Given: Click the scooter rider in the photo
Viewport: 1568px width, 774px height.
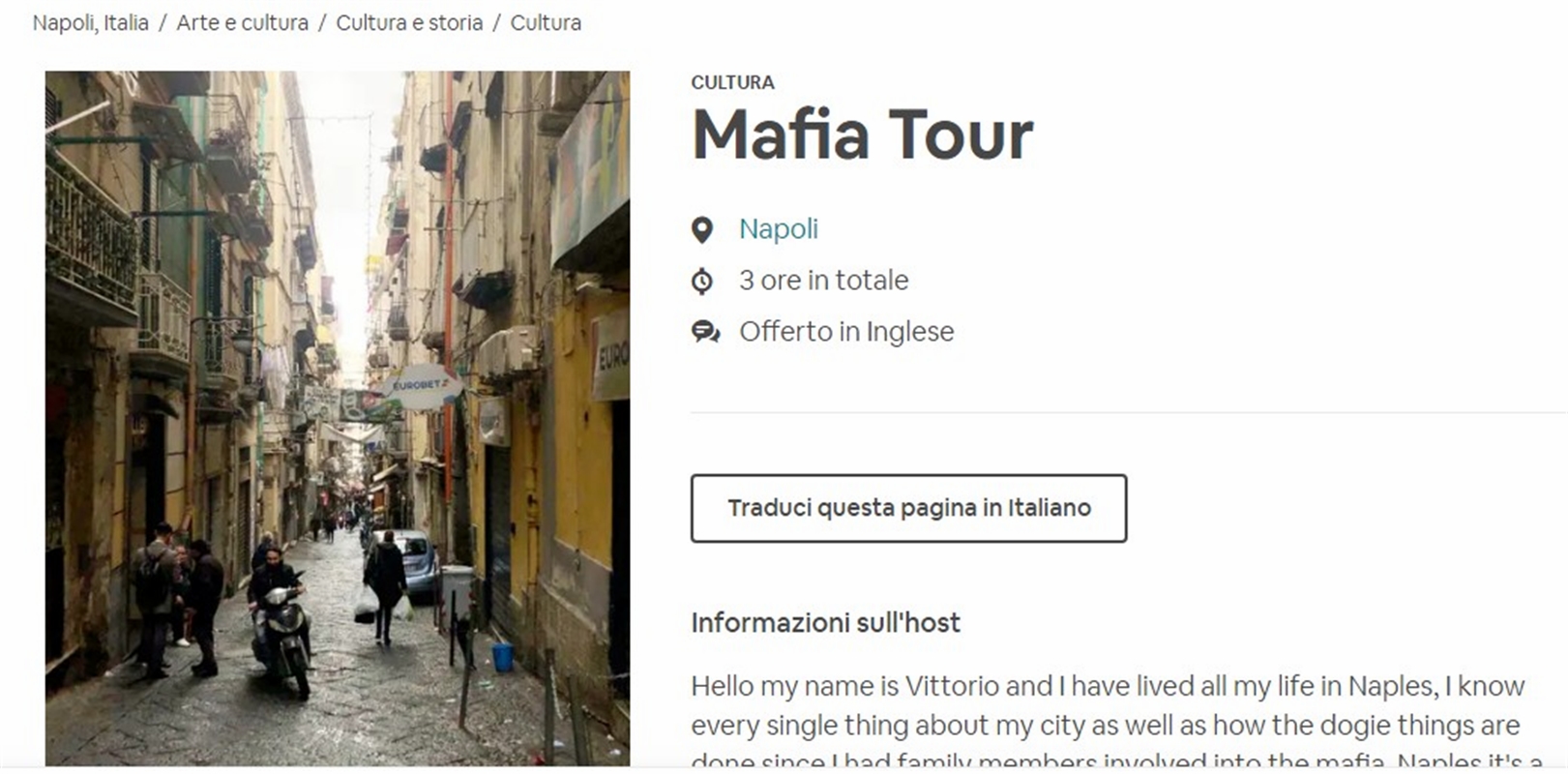Looking at the screenshot, I should point(280,619).
